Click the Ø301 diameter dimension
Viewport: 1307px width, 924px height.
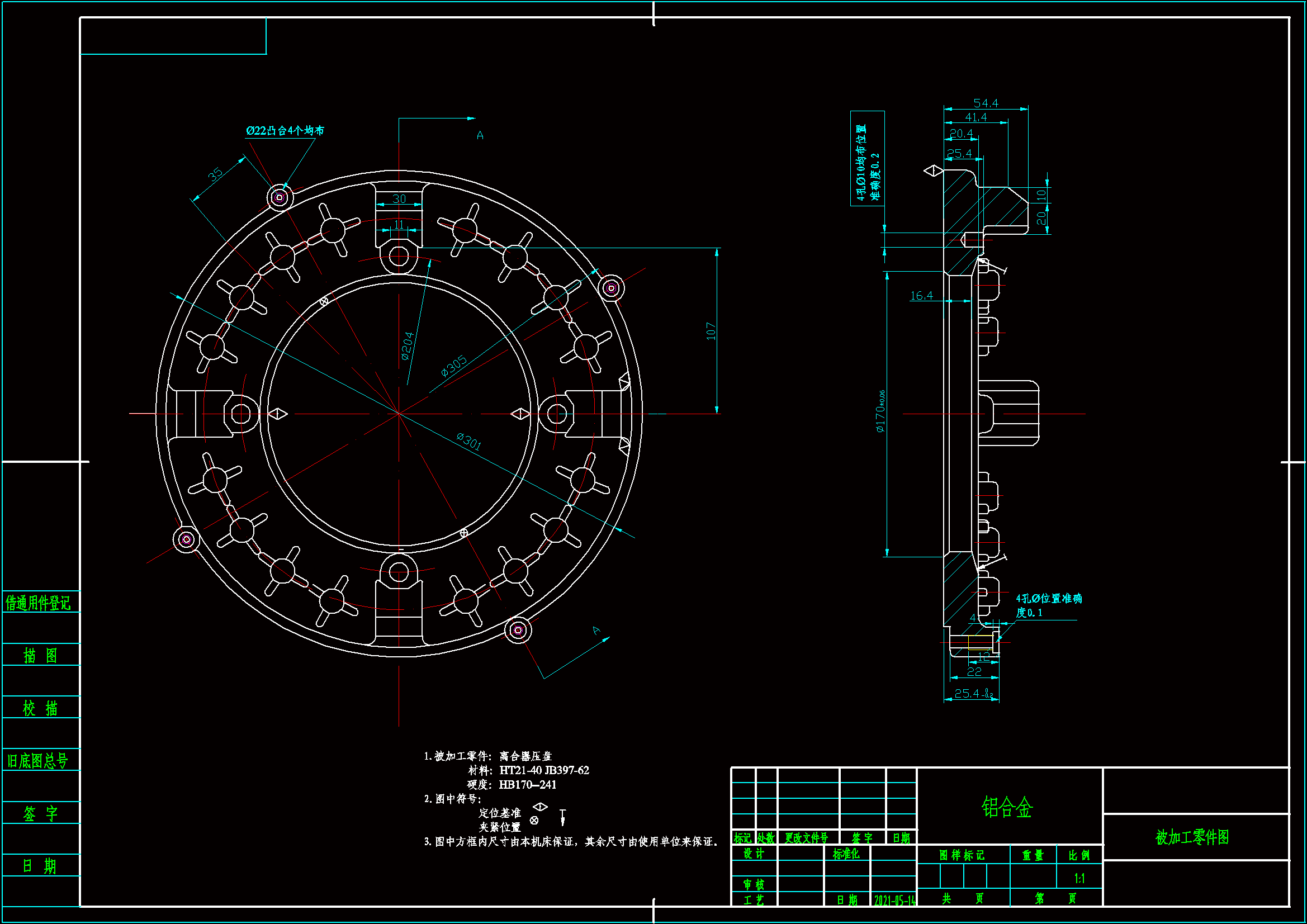(x=468, y=440)
